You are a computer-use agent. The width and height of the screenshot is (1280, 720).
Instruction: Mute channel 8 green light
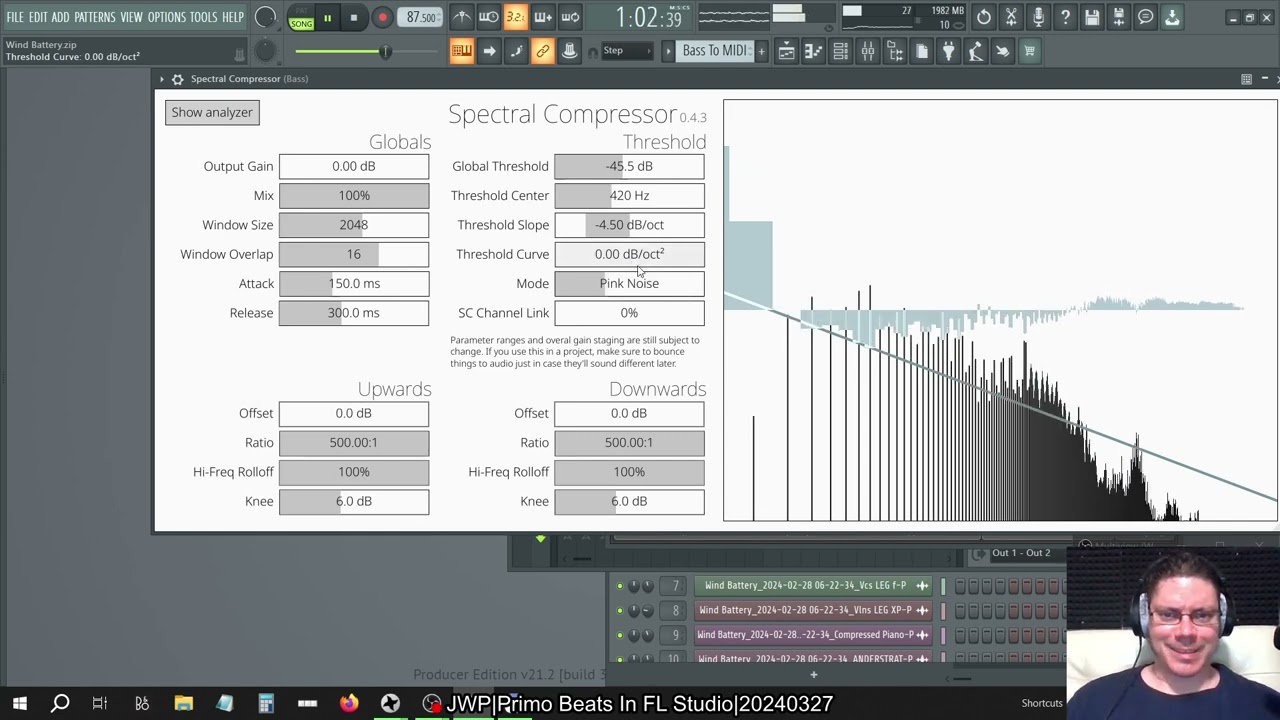click(620, 610)
